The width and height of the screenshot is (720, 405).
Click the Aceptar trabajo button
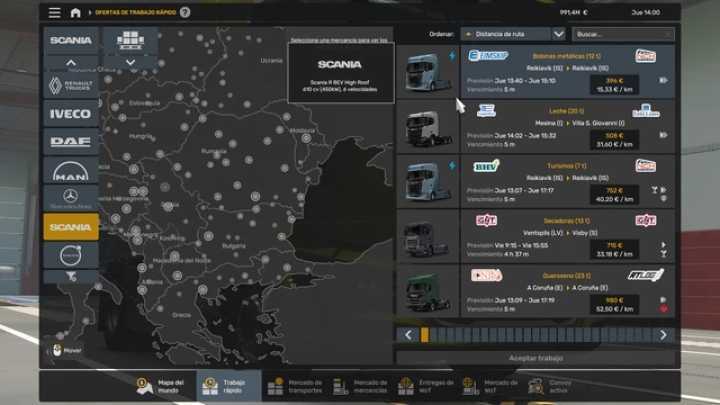tap(536, 358)
